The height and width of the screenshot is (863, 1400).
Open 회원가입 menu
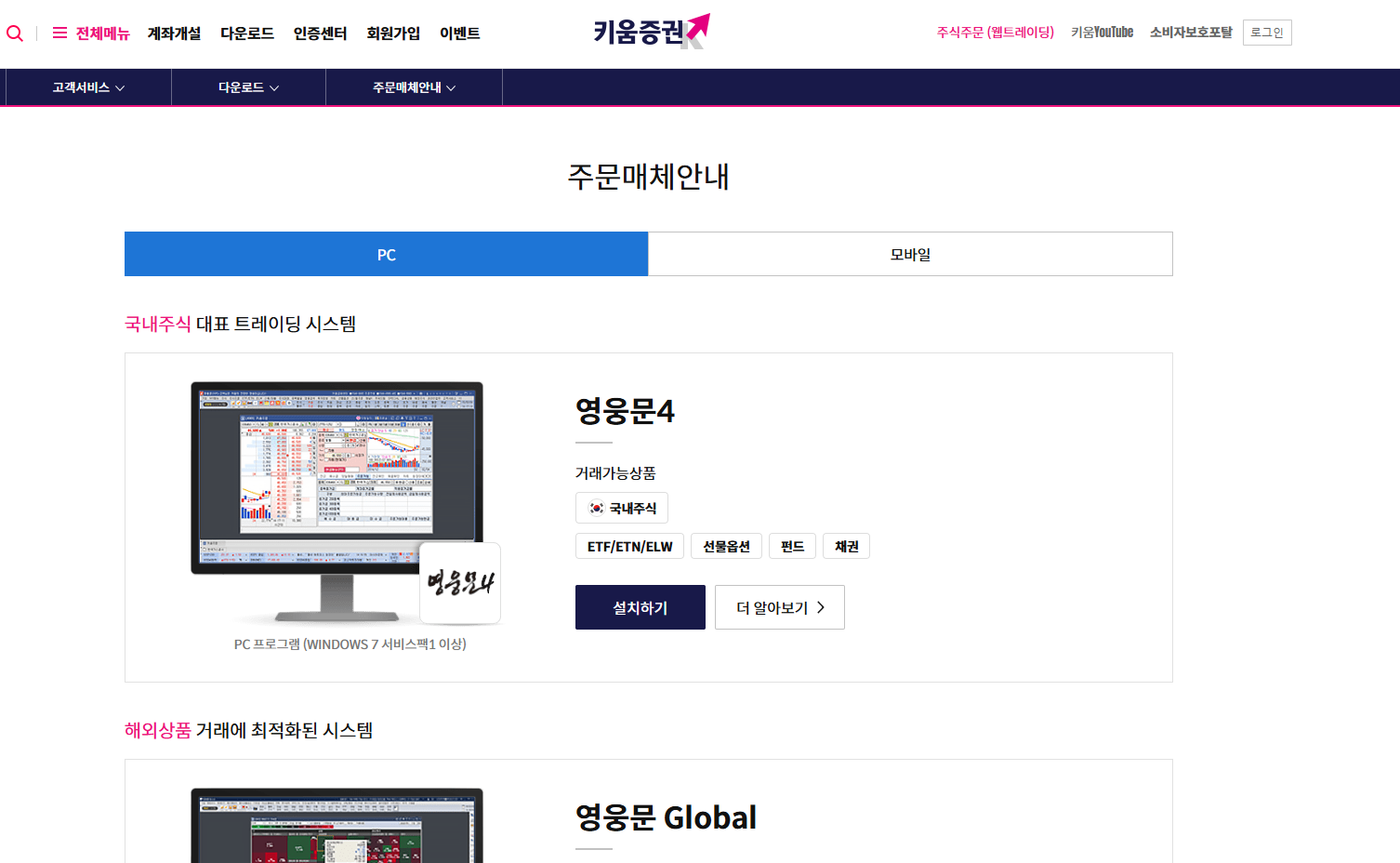393,33
